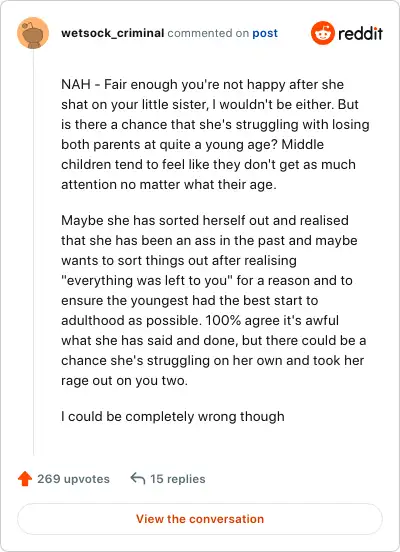The image size is (400, 552).
Task: Click the reply arrow icon
Action: pyautogui.click(x=138, y=478)
